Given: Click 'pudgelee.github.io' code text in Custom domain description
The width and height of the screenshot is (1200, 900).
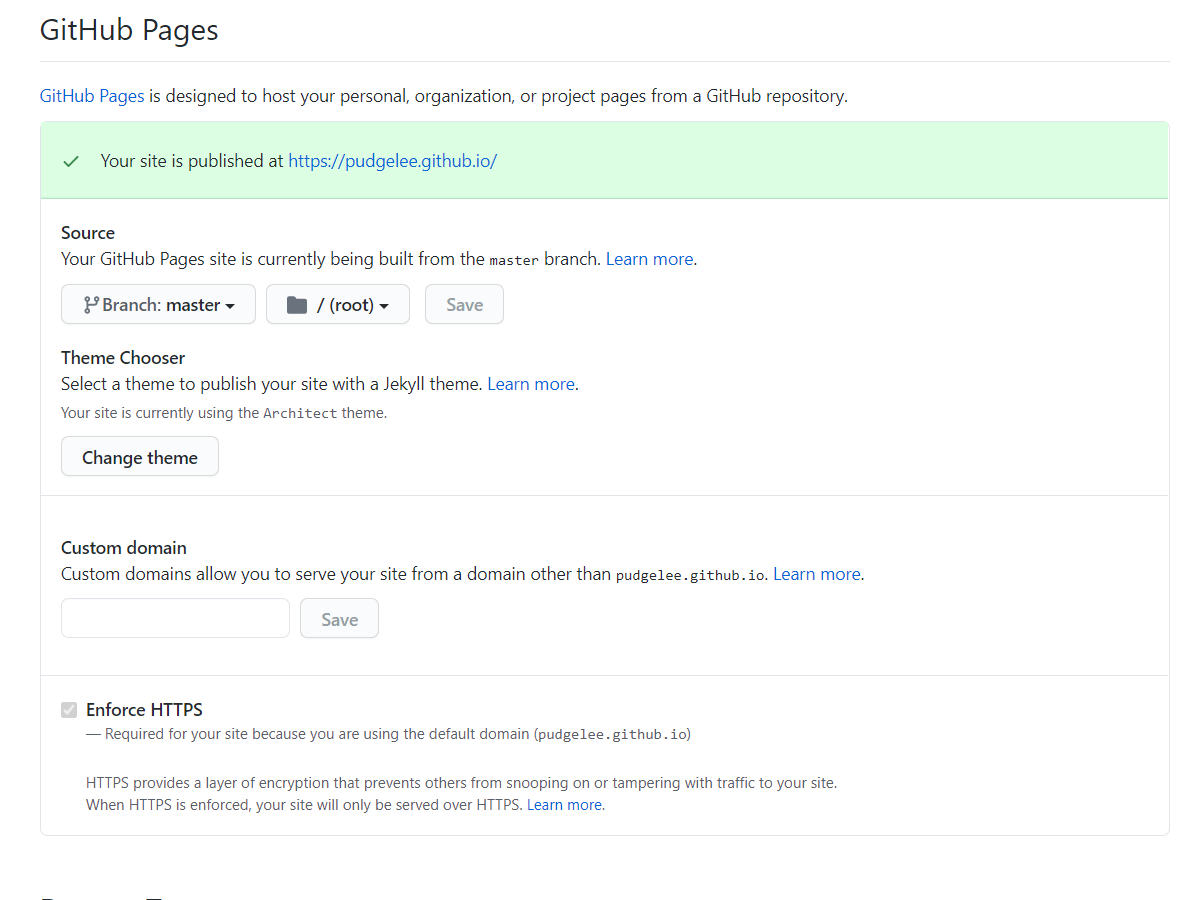Looking at the screenshot, I should coord(690,575).
